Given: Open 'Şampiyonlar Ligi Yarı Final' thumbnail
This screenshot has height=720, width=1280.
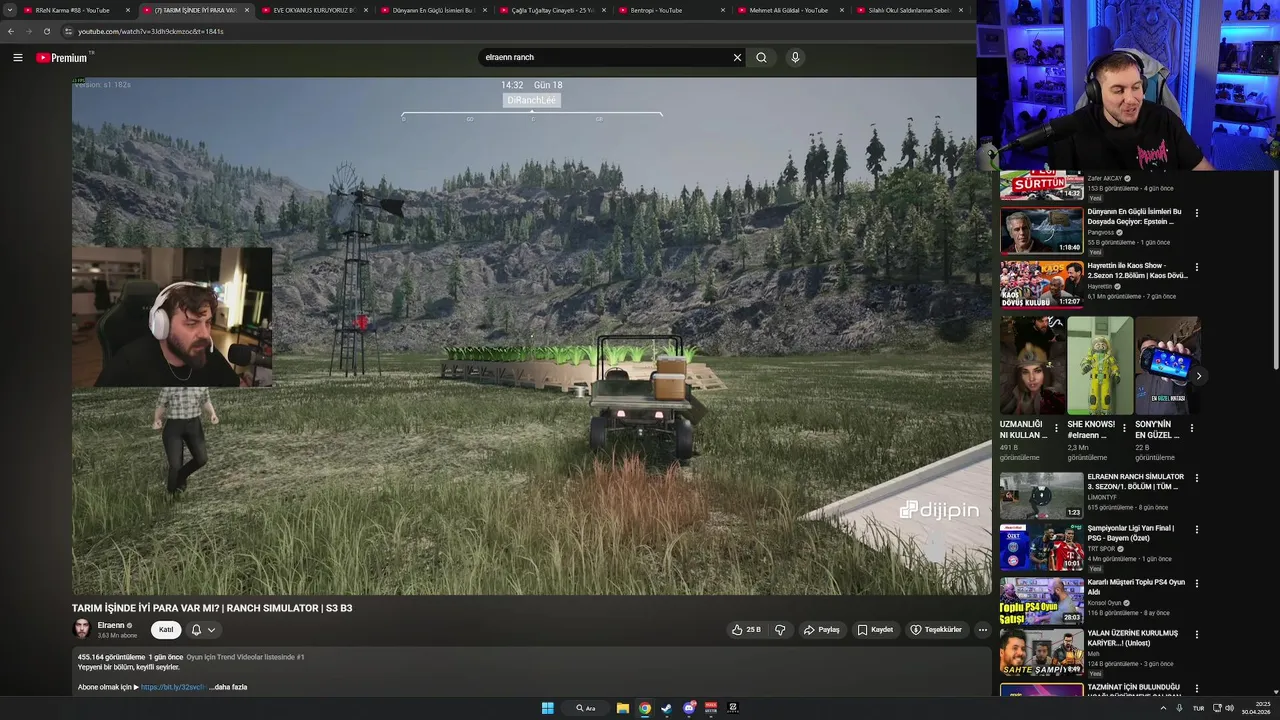Looking at the screenshot, I should (1041, 546).
